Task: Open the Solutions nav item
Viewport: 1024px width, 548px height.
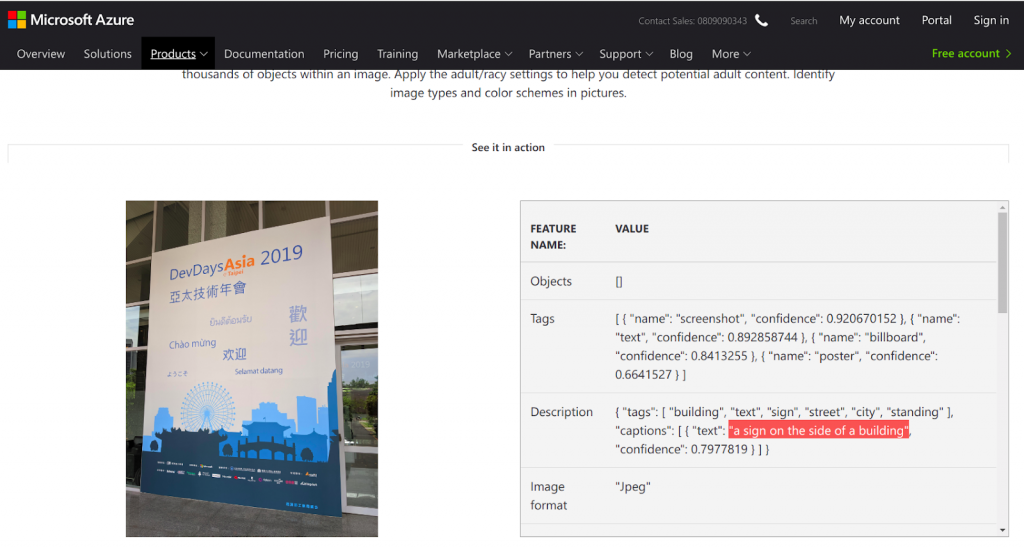Action: tap(107, 54)
